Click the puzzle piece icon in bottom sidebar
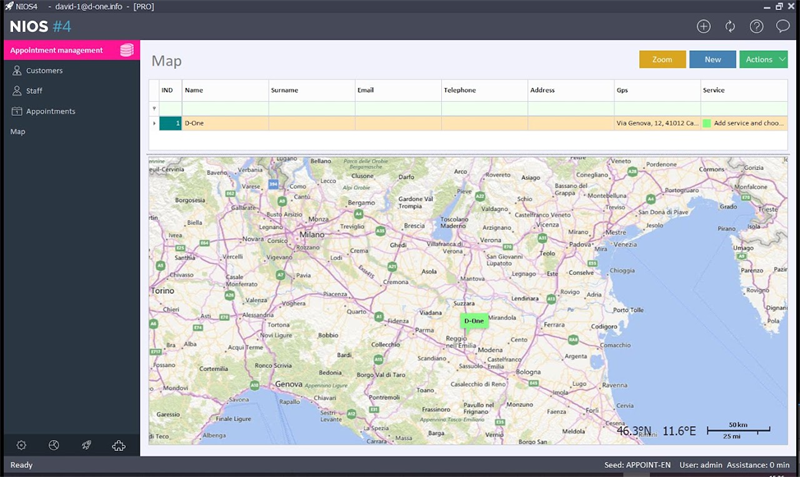This screenshot has height=478, width=800. [118, 445]
